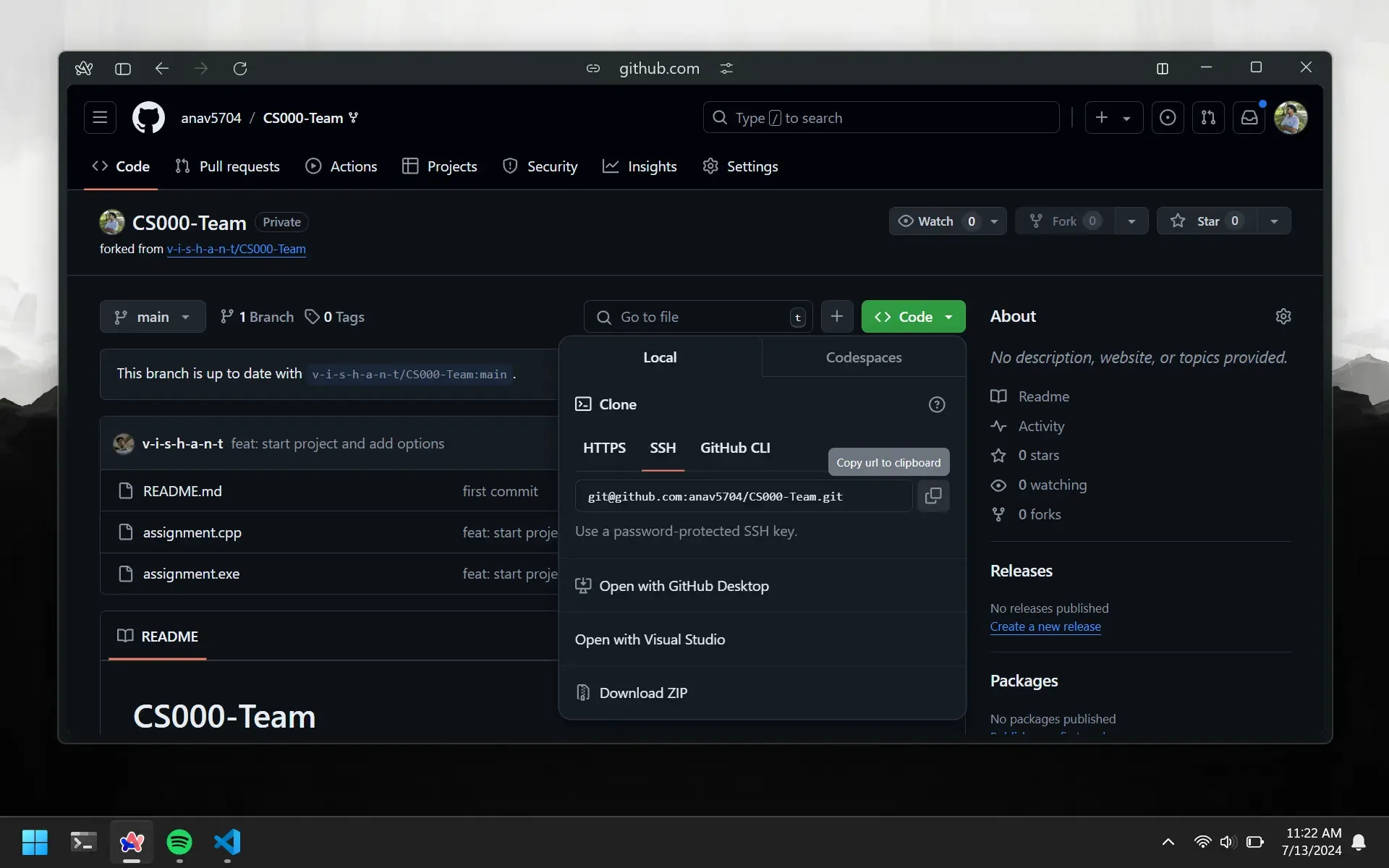Toggle Watch for the repository
The width and height of the screenshot is (1389, 868).
[936, 221]
